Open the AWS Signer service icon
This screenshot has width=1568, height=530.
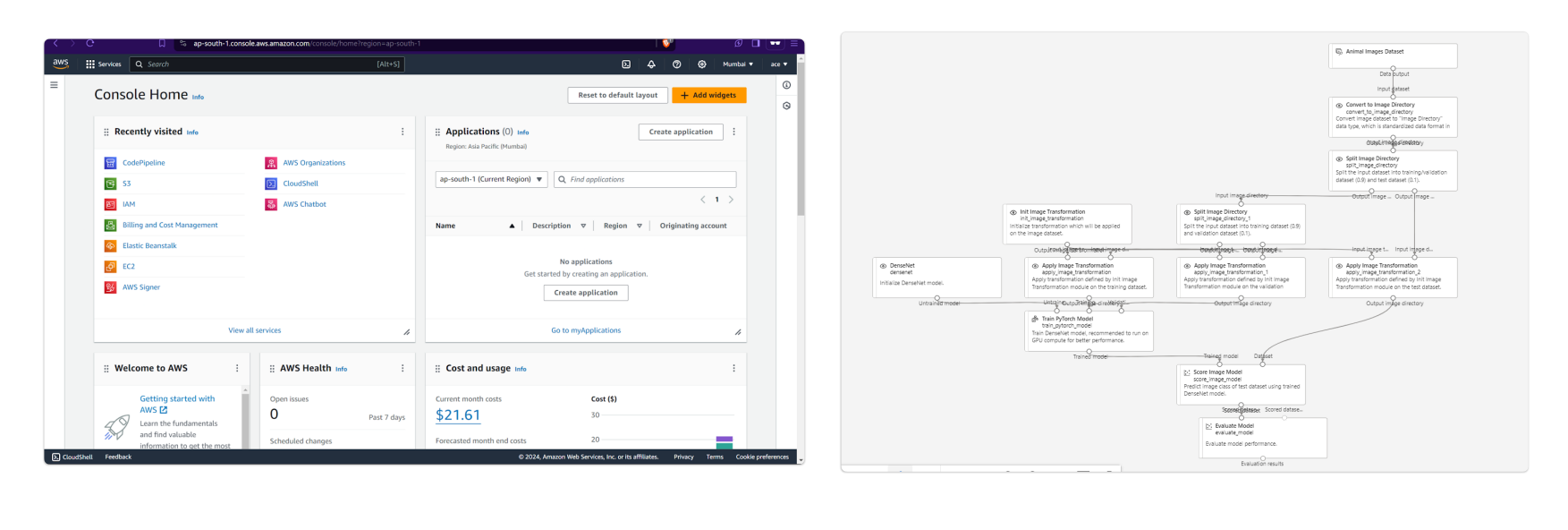(x=110, y=287)
